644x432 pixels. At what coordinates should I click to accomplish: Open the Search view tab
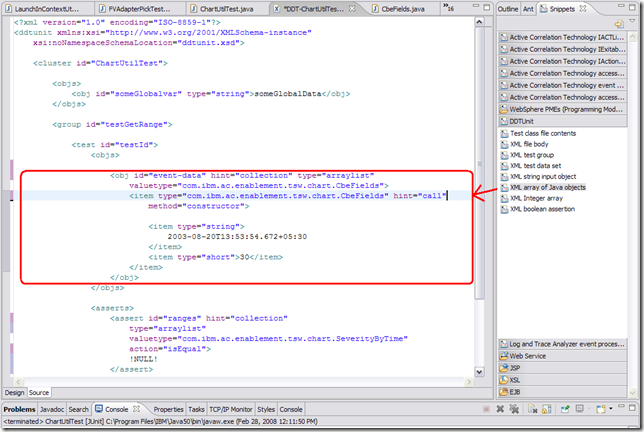78,409
